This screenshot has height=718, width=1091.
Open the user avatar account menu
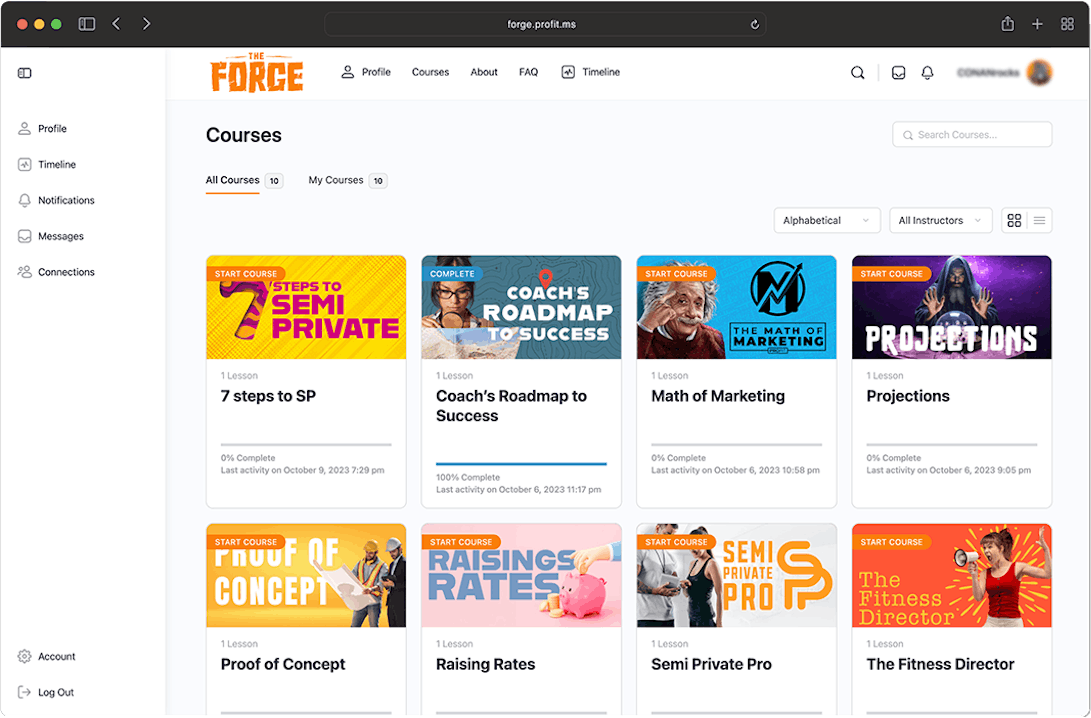tap(1039, 73)
